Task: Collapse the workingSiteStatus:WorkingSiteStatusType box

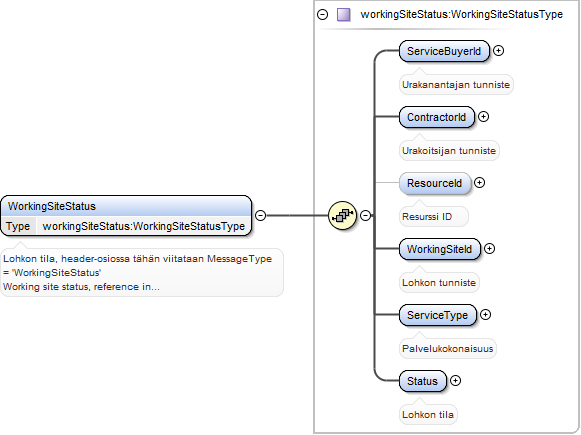Action: pos(323,15)
